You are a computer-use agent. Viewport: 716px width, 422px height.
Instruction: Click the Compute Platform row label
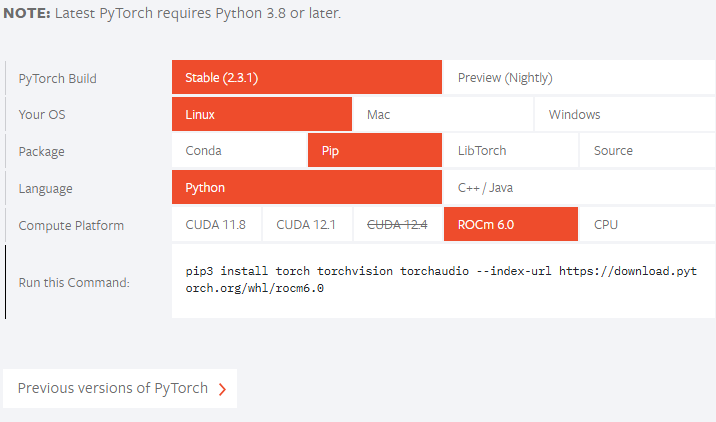(x=71, y=225)
